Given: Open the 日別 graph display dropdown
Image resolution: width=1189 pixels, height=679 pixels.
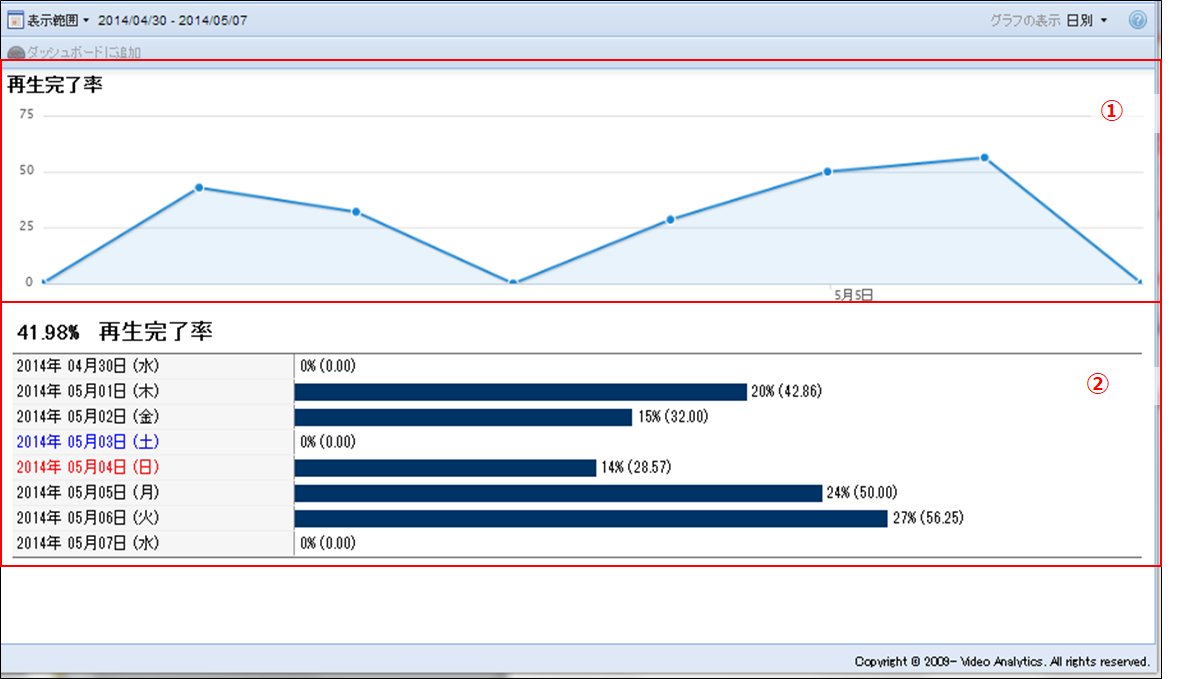Looking at the screenshot, I should point(1086,20).
